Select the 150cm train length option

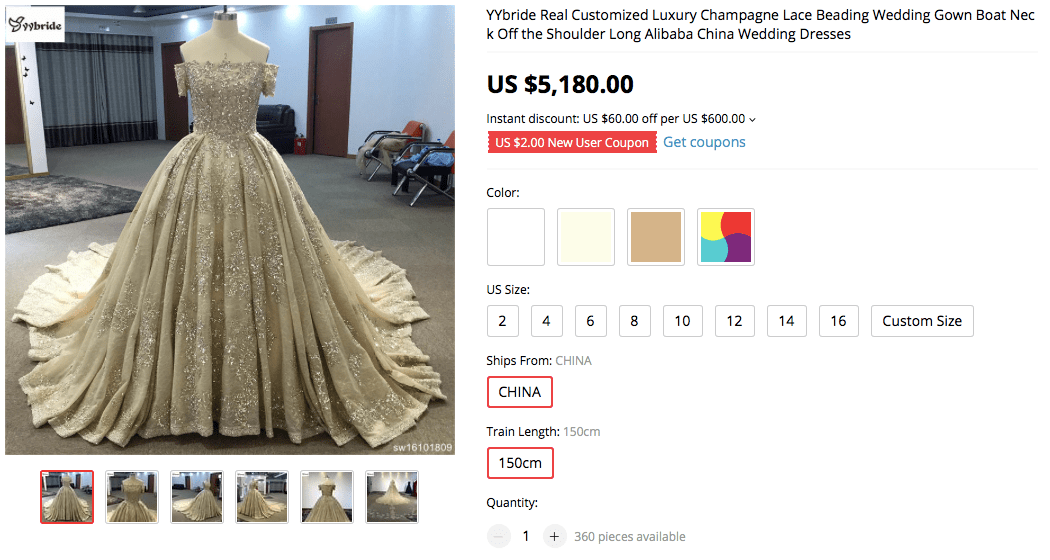point(520,464)
